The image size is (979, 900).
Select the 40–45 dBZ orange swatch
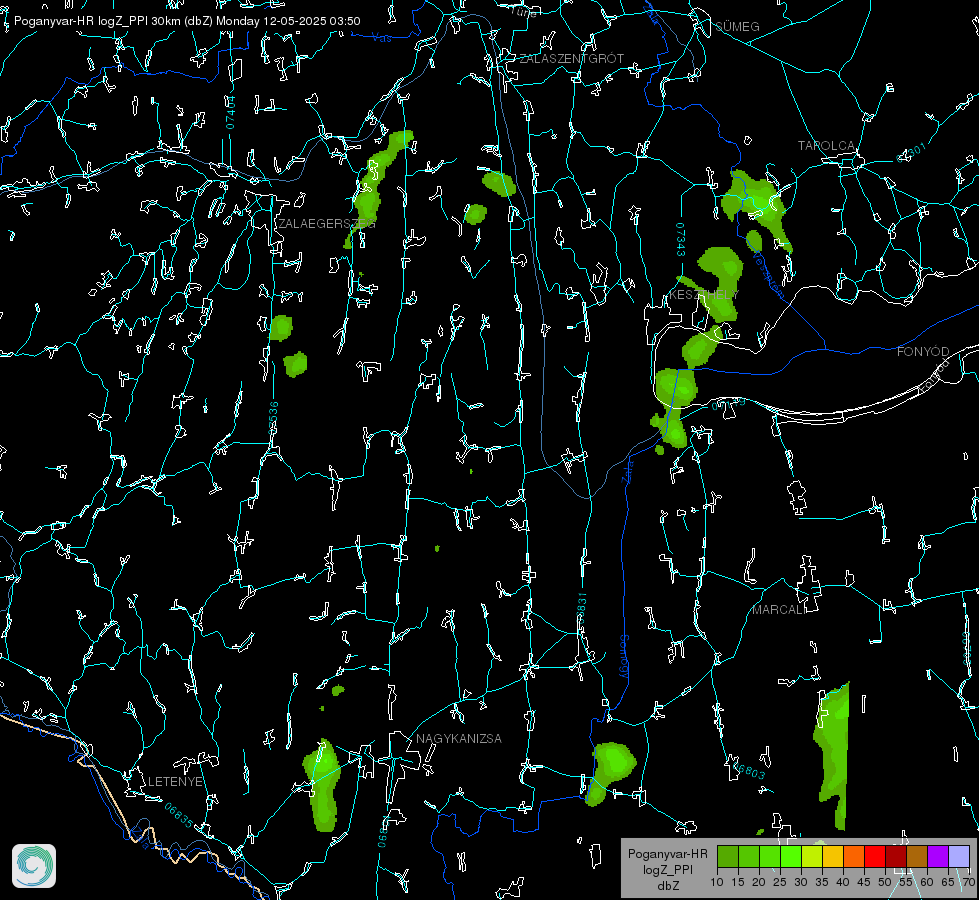(x=854, y=856)
